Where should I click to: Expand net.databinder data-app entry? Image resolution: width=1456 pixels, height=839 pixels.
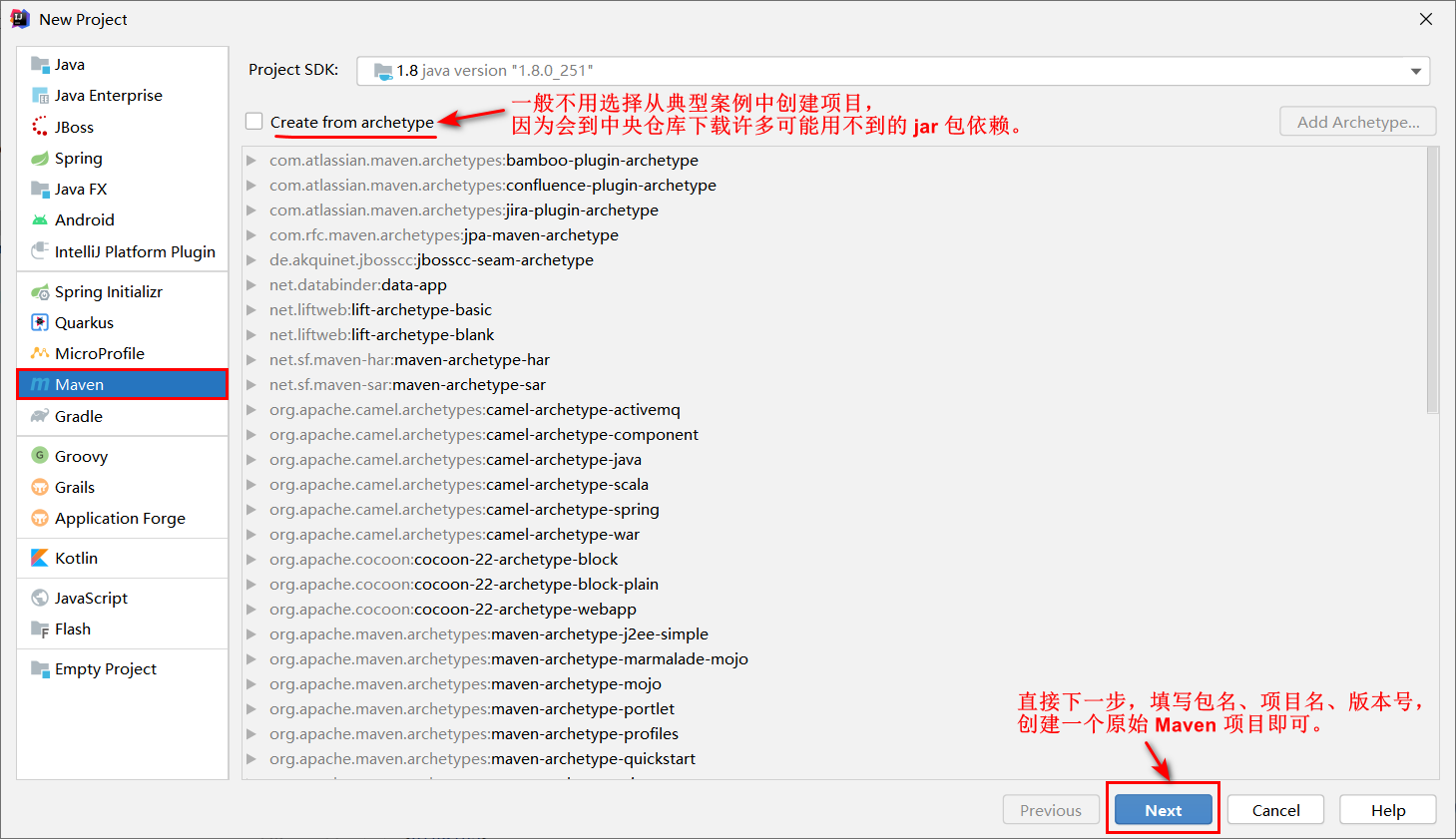[251, 284]
